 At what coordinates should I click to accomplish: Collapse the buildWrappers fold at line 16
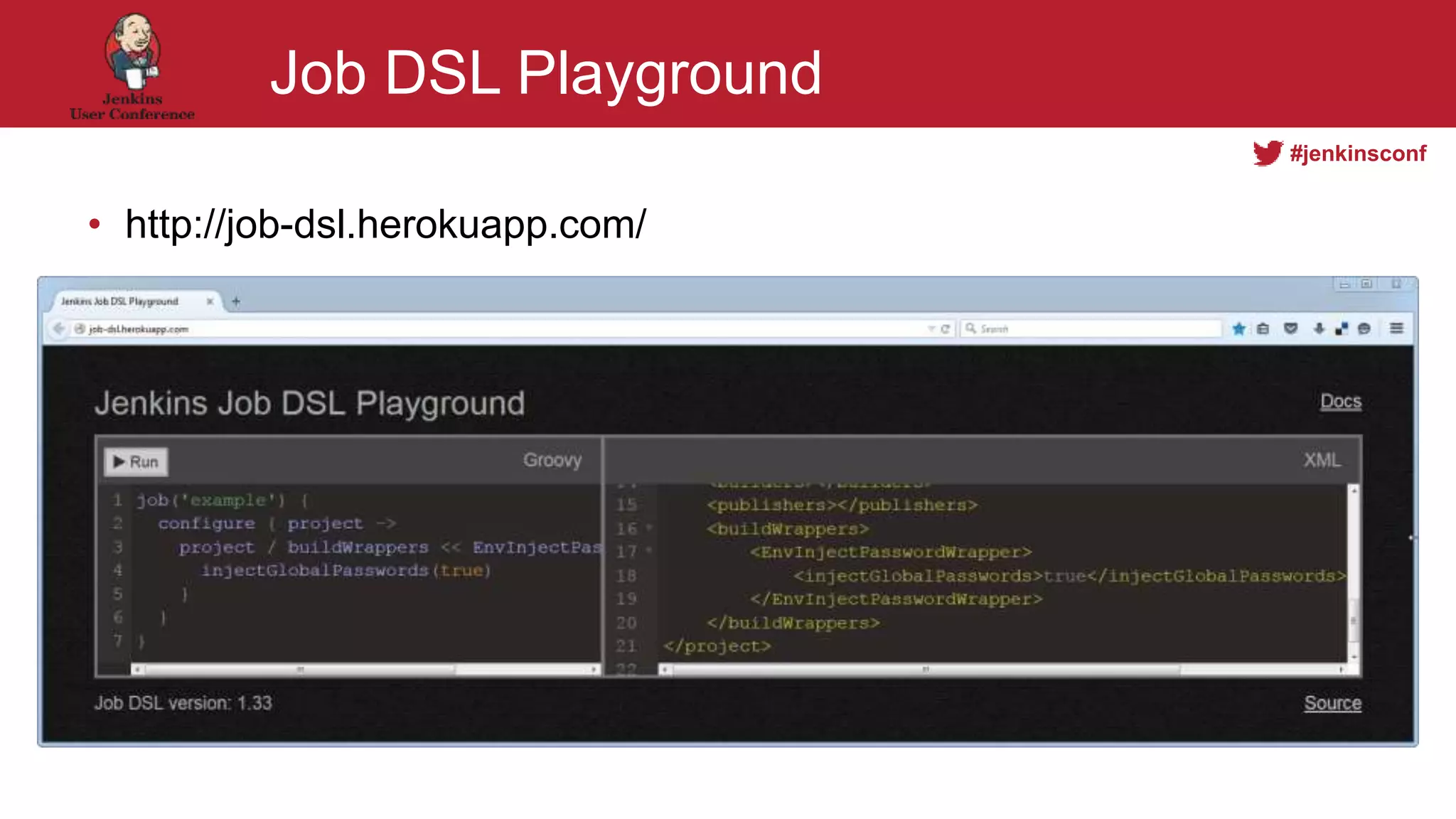pos(649,528)
